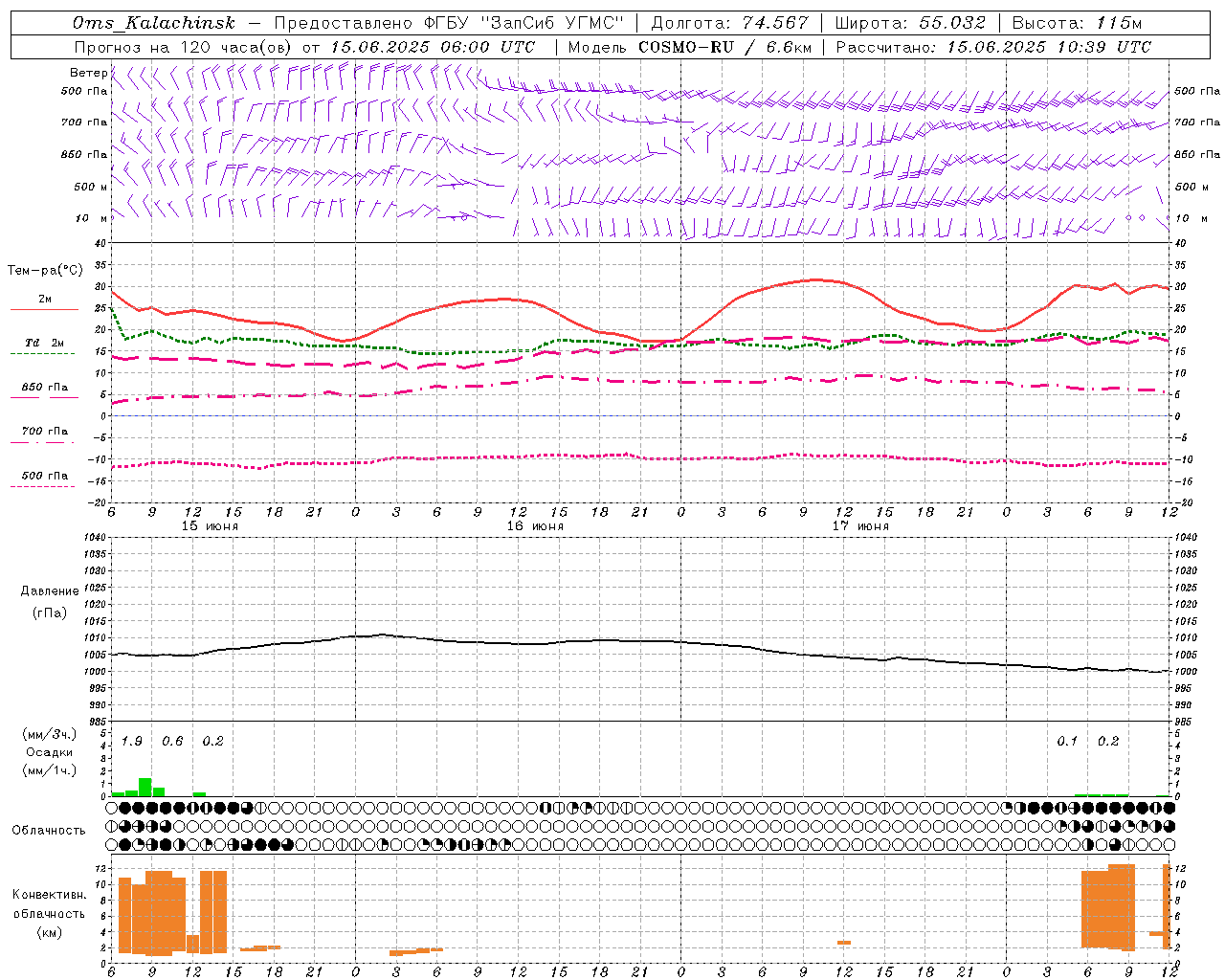
Task: Click the date label "15 июня"
Action: pos(210,526)
